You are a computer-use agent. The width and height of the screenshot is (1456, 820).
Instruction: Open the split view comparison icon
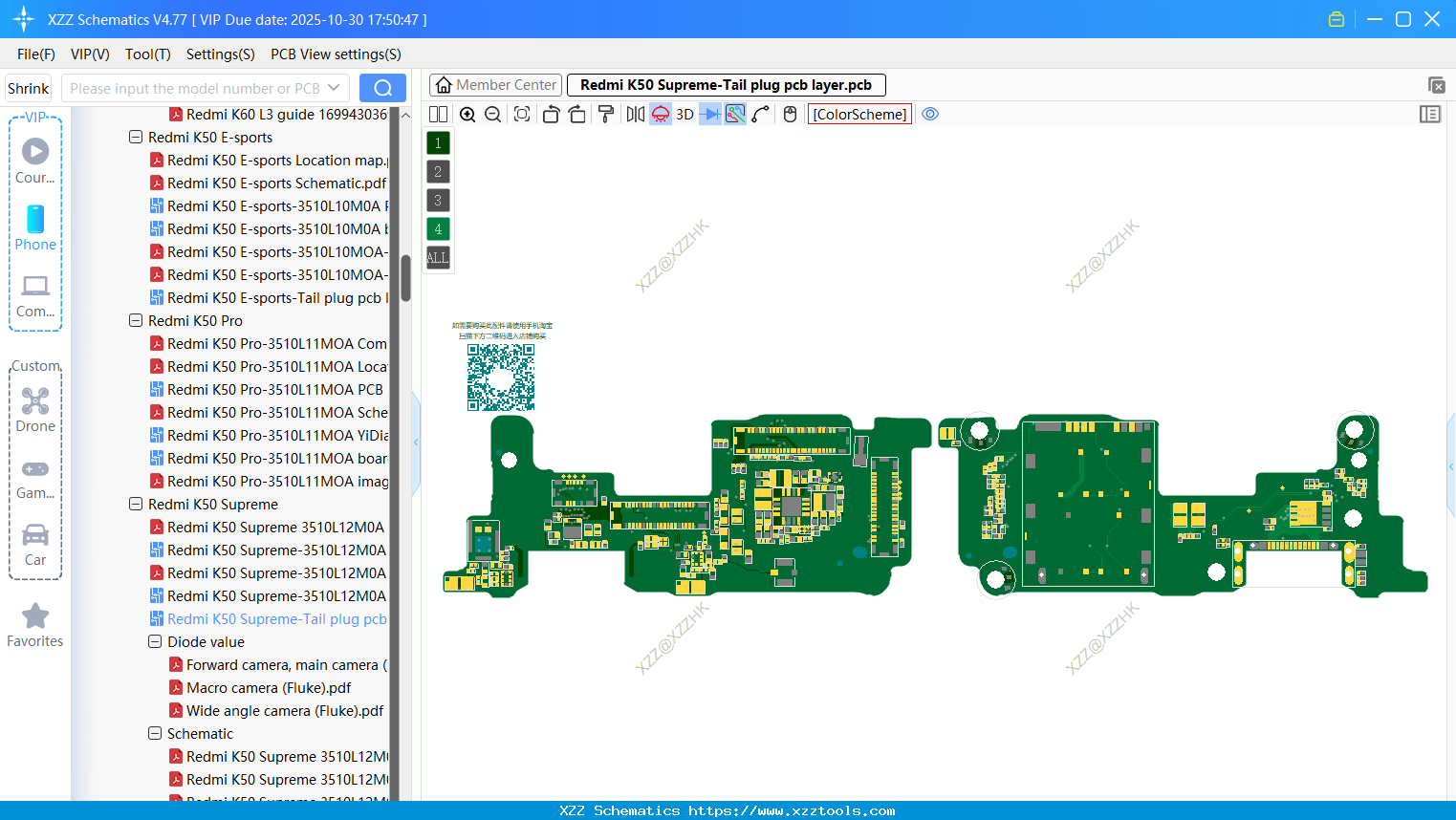coord(438,114)
